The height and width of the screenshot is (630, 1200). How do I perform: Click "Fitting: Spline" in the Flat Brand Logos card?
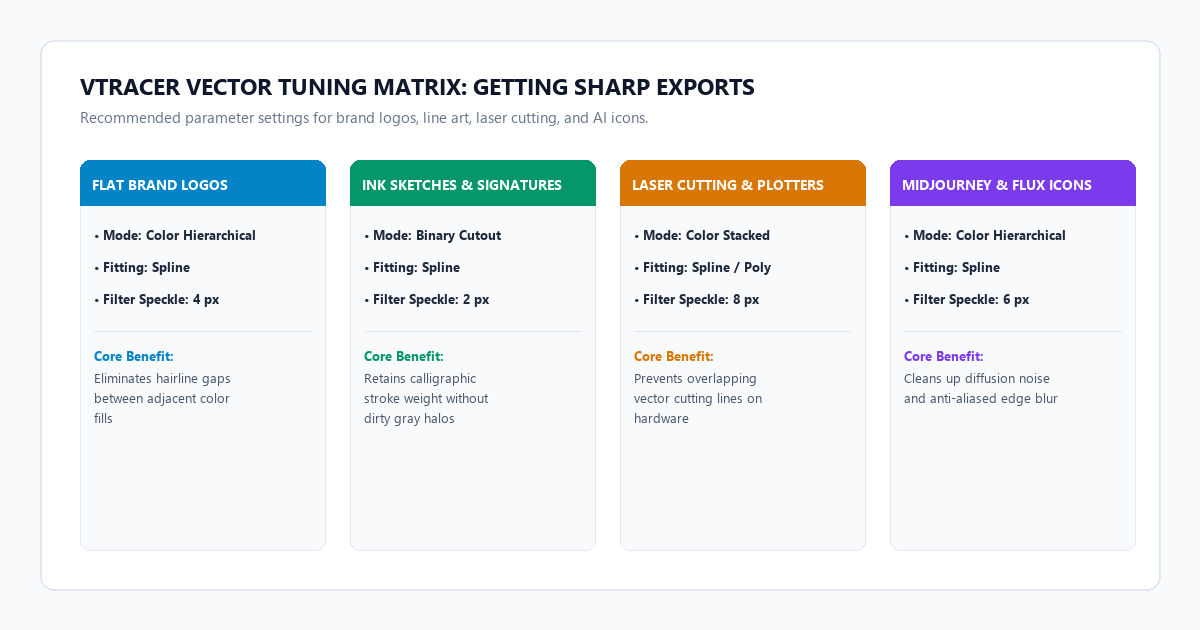(142, 268)
